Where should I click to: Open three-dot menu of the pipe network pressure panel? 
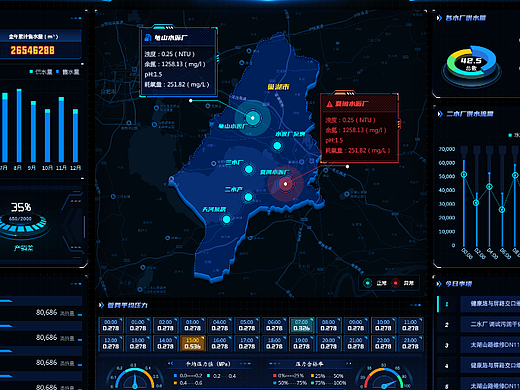tap(415, 305)
